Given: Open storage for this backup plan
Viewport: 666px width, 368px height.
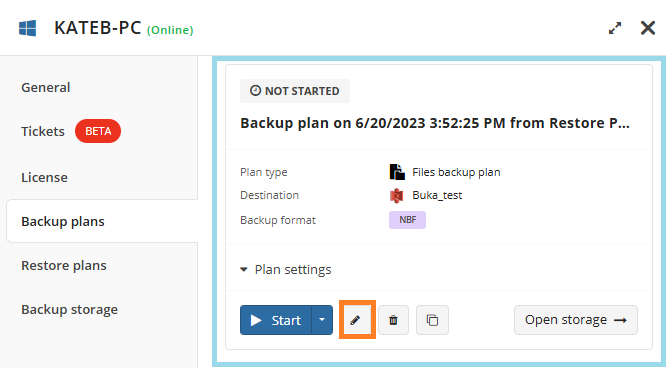Looking at the screenshot, I should (576, 320).
